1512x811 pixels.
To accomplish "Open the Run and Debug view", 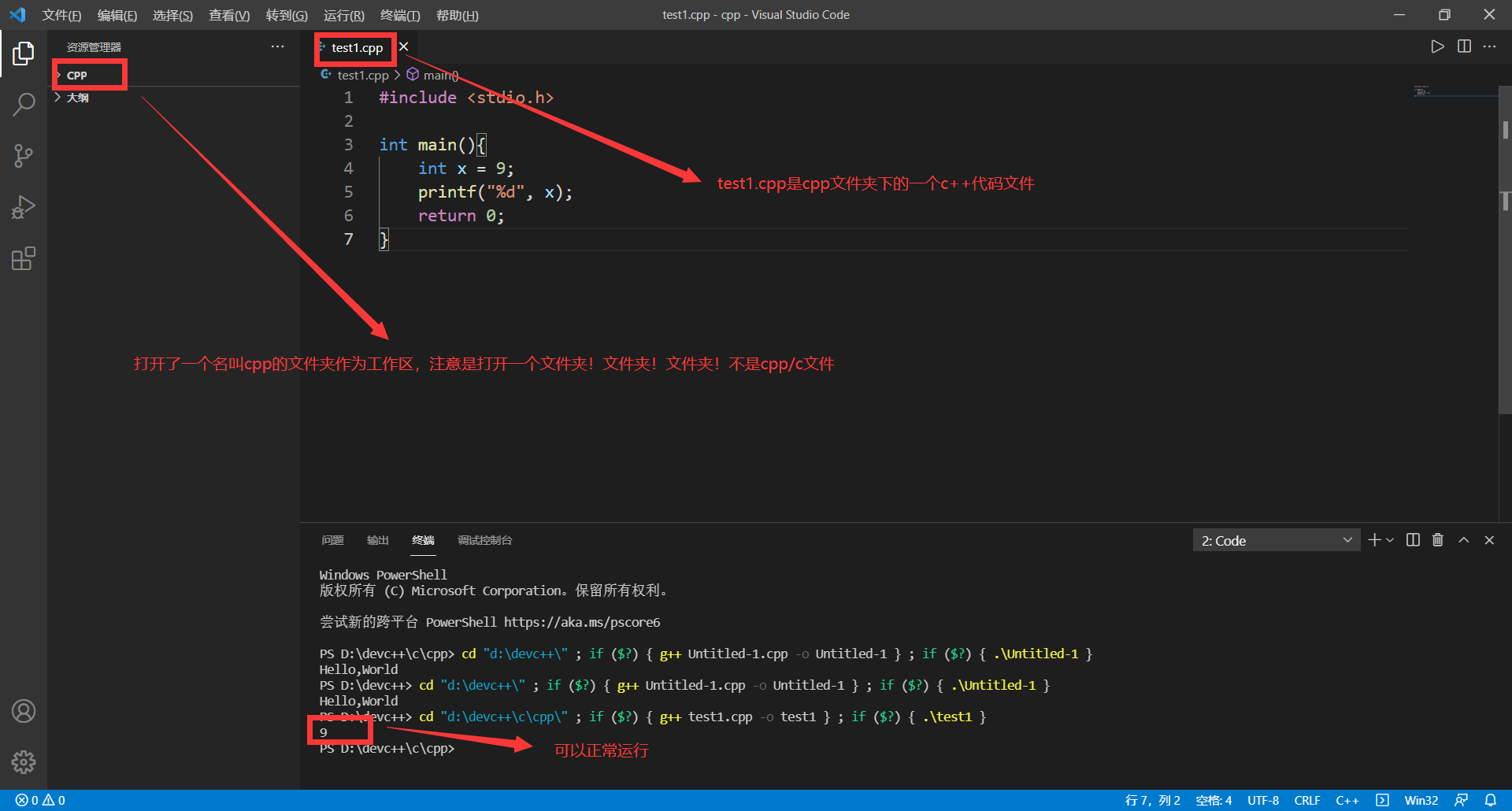I will (24, 207).
